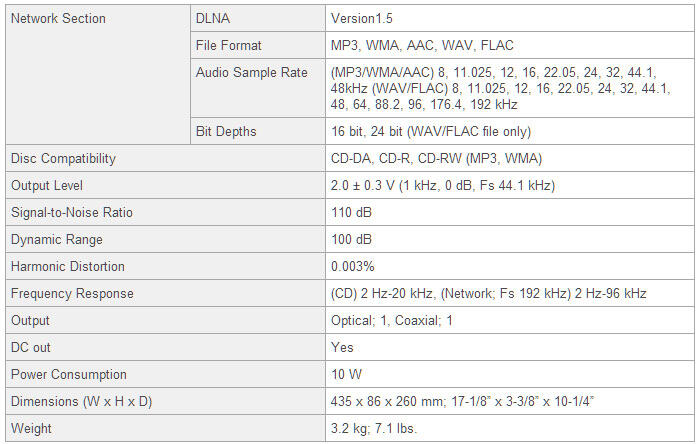Select the Signal-to-Noise Ratio label

pos(71,212)
